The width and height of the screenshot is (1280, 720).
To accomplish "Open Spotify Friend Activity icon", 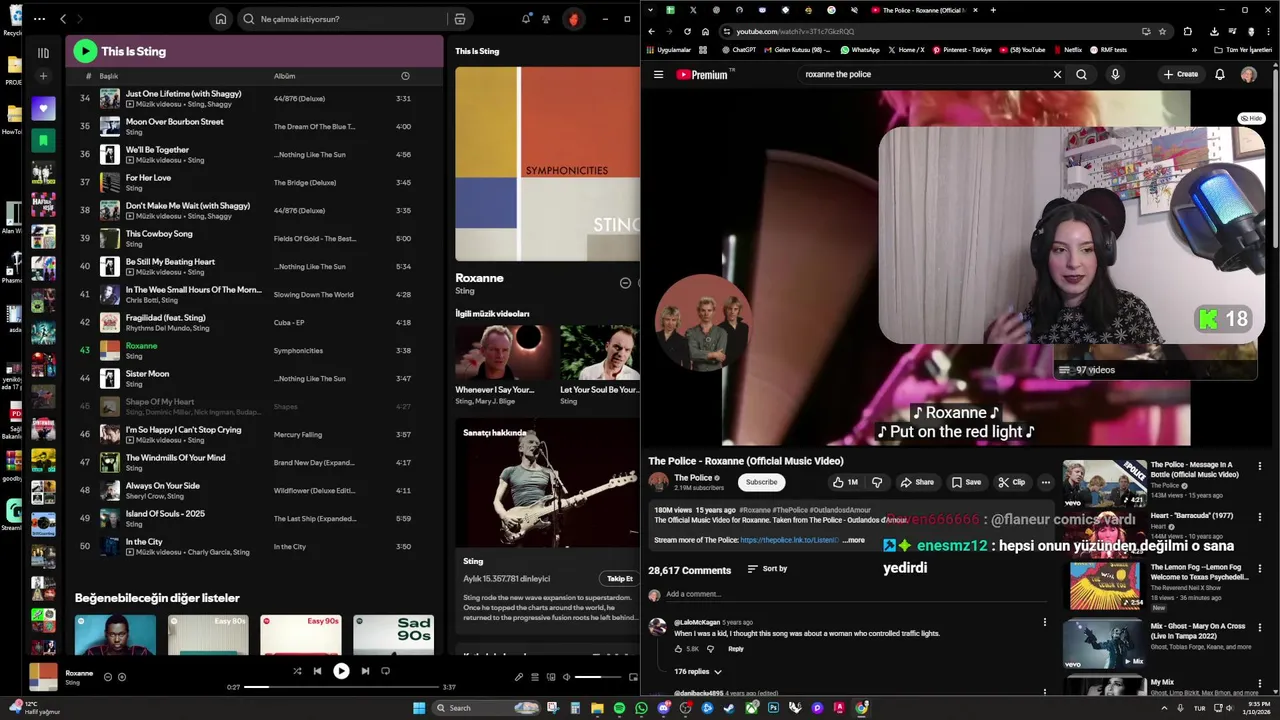I will 546,19.
